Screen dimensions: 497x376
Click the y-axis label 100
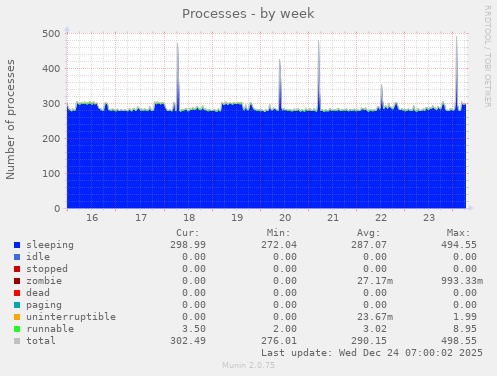click(51, 174)
